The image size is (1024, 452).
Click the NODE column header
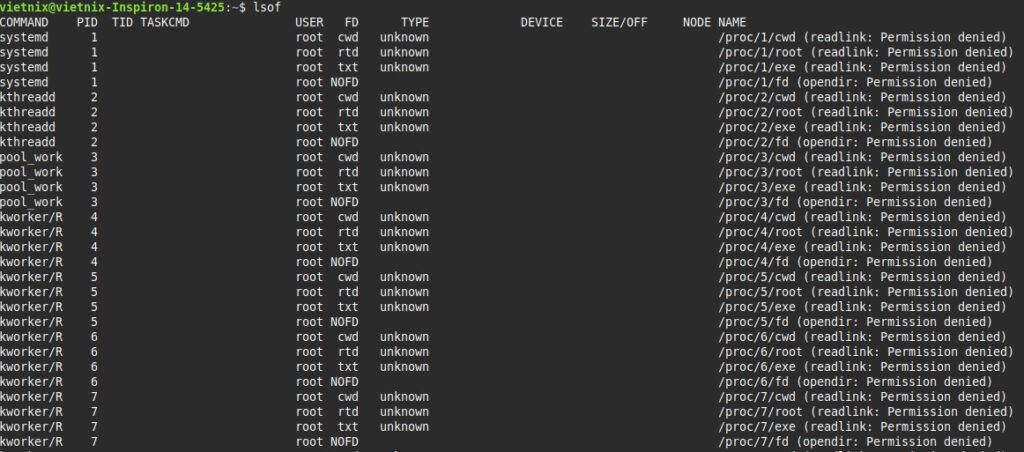[696, 22]
